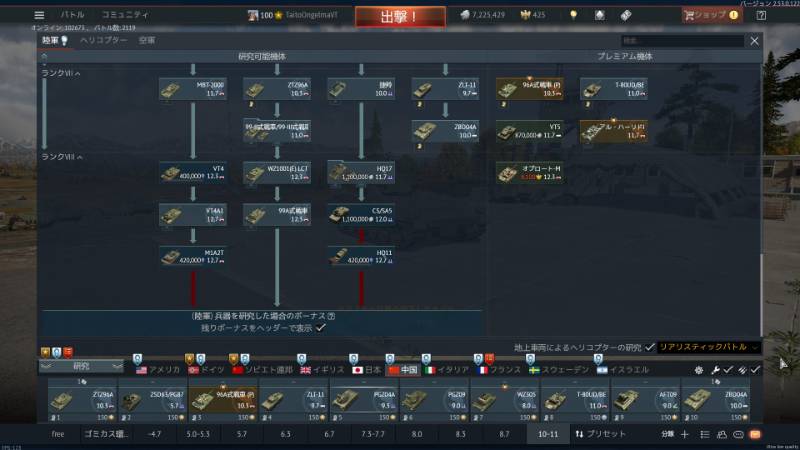Toggle 地上車両によるヘリコプターの研究 checkbox
Viewport: 800px width, 450px height.
click(649, 347)
